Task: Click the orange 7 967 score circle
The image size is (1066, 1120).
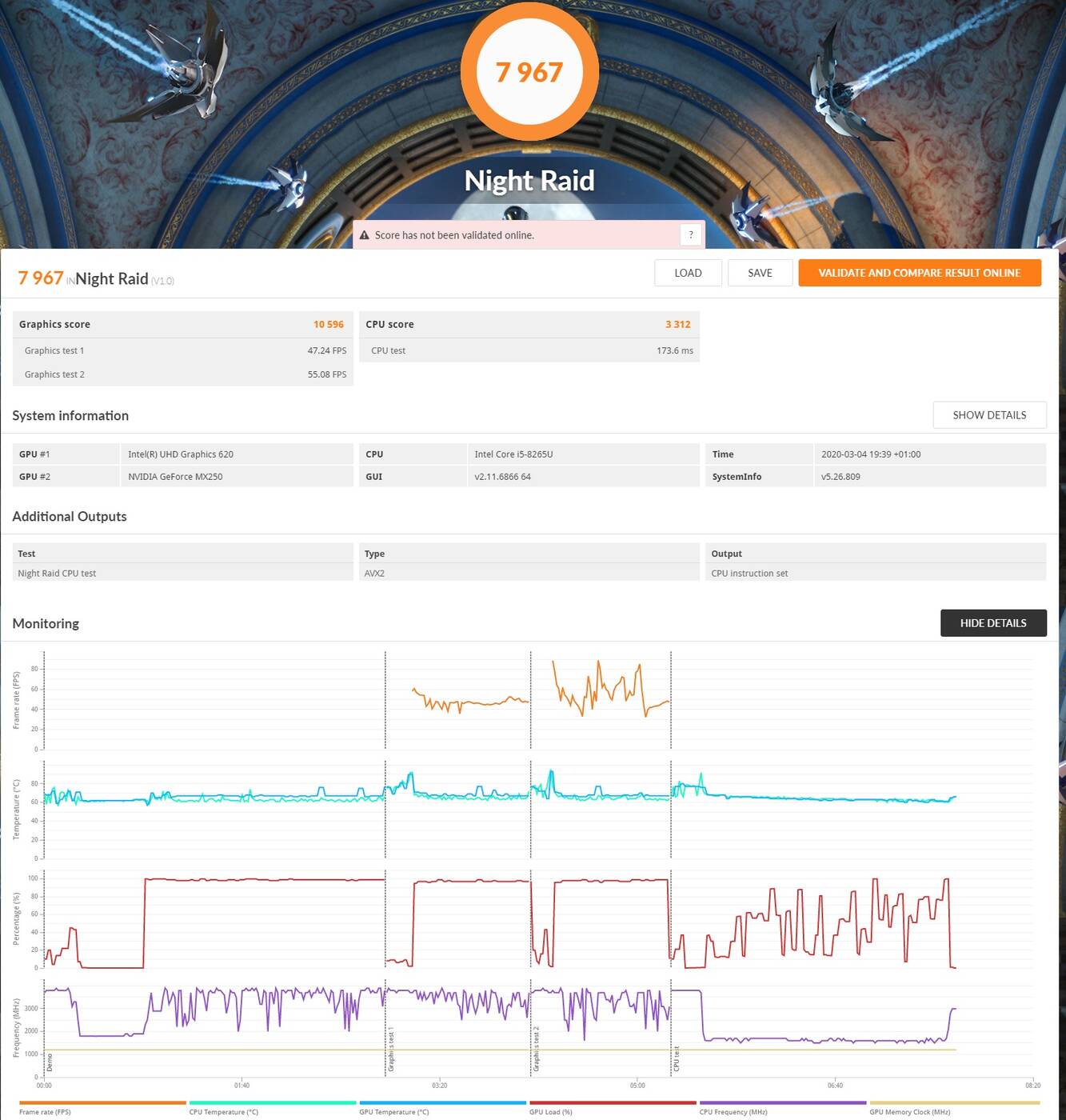Action: click(529, 72)
